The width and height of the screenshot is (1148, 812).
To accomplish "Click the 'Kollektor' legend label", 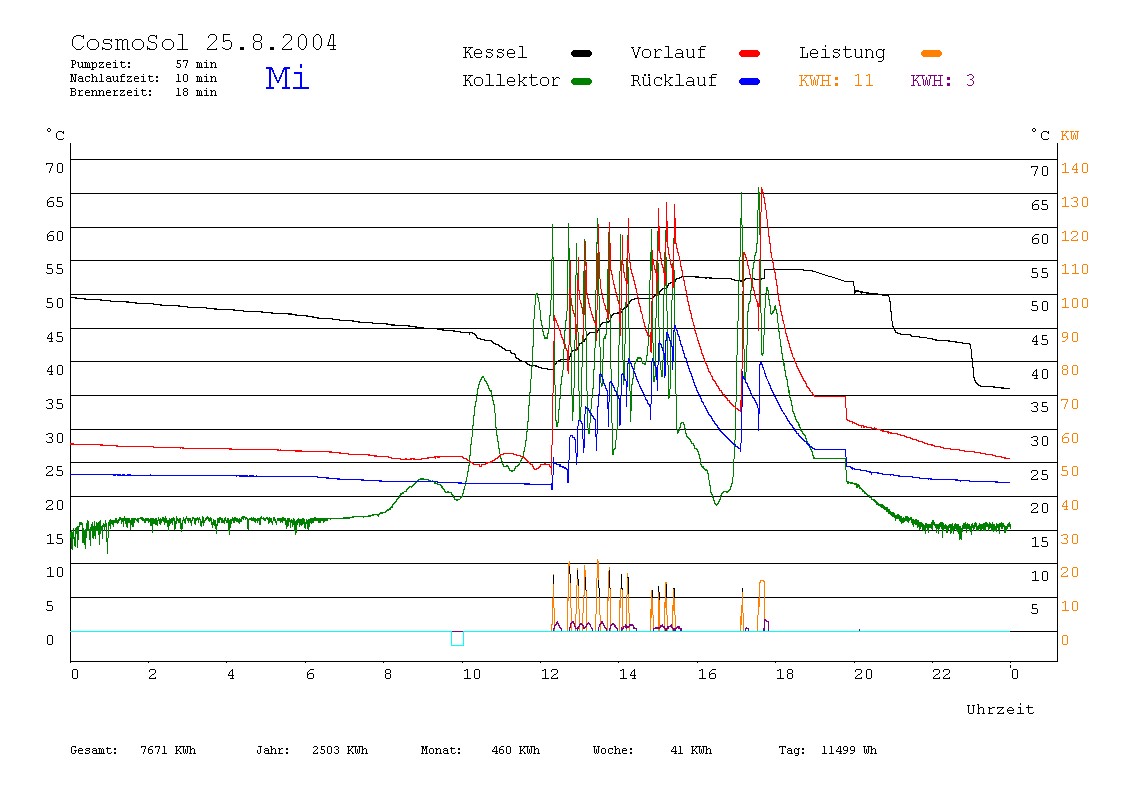I will [x=510, y=81].
